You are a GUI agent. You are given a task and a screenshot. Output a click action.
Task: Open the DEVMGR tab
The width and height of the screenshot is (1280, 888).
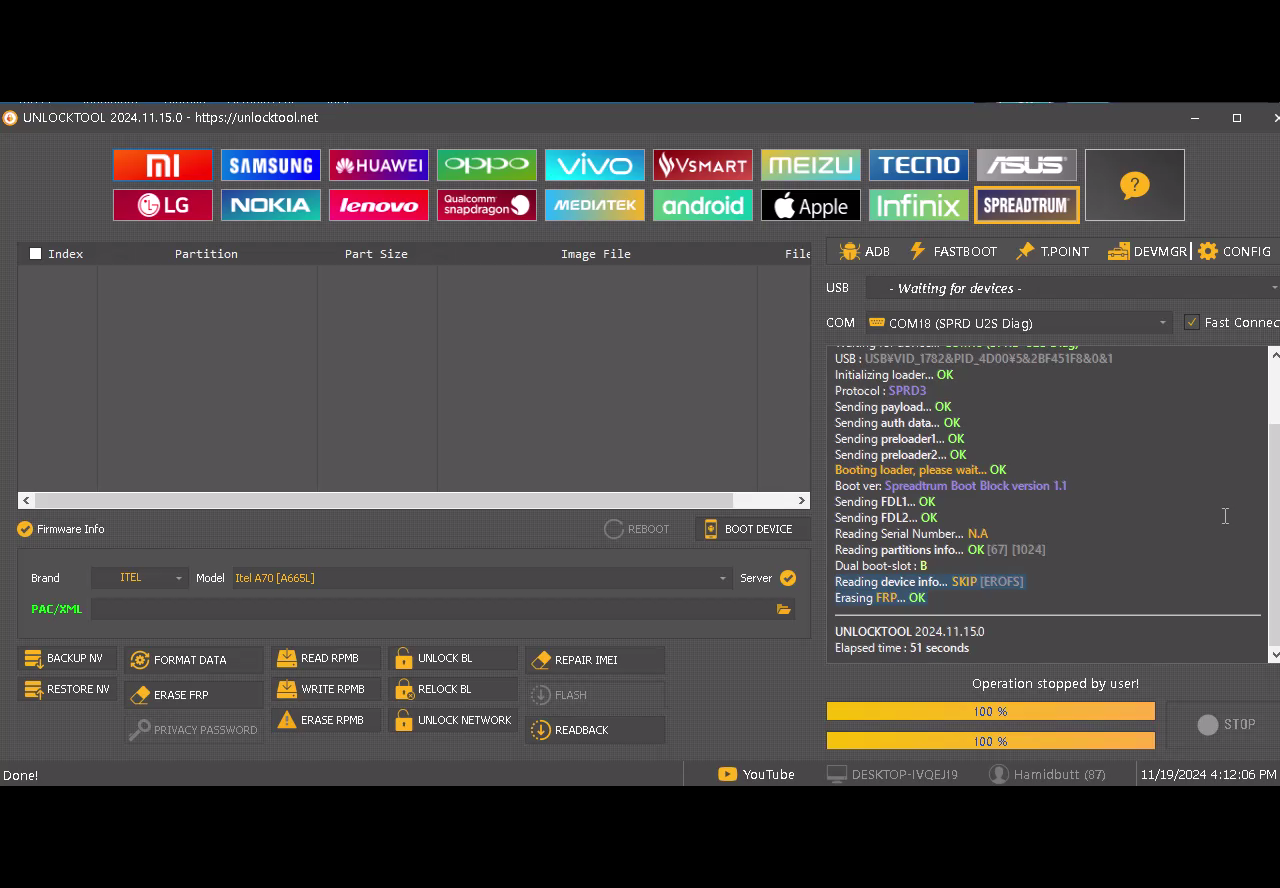pyautogui.click(x=1147, y=251)
